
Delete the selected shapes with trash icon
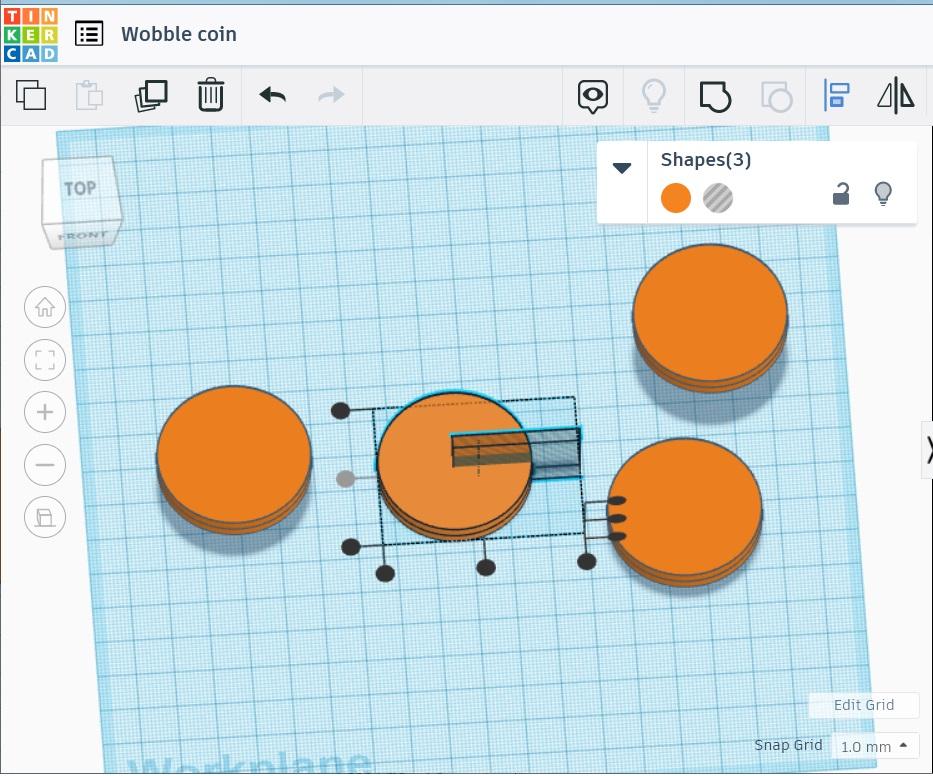[x=211, y=95]
